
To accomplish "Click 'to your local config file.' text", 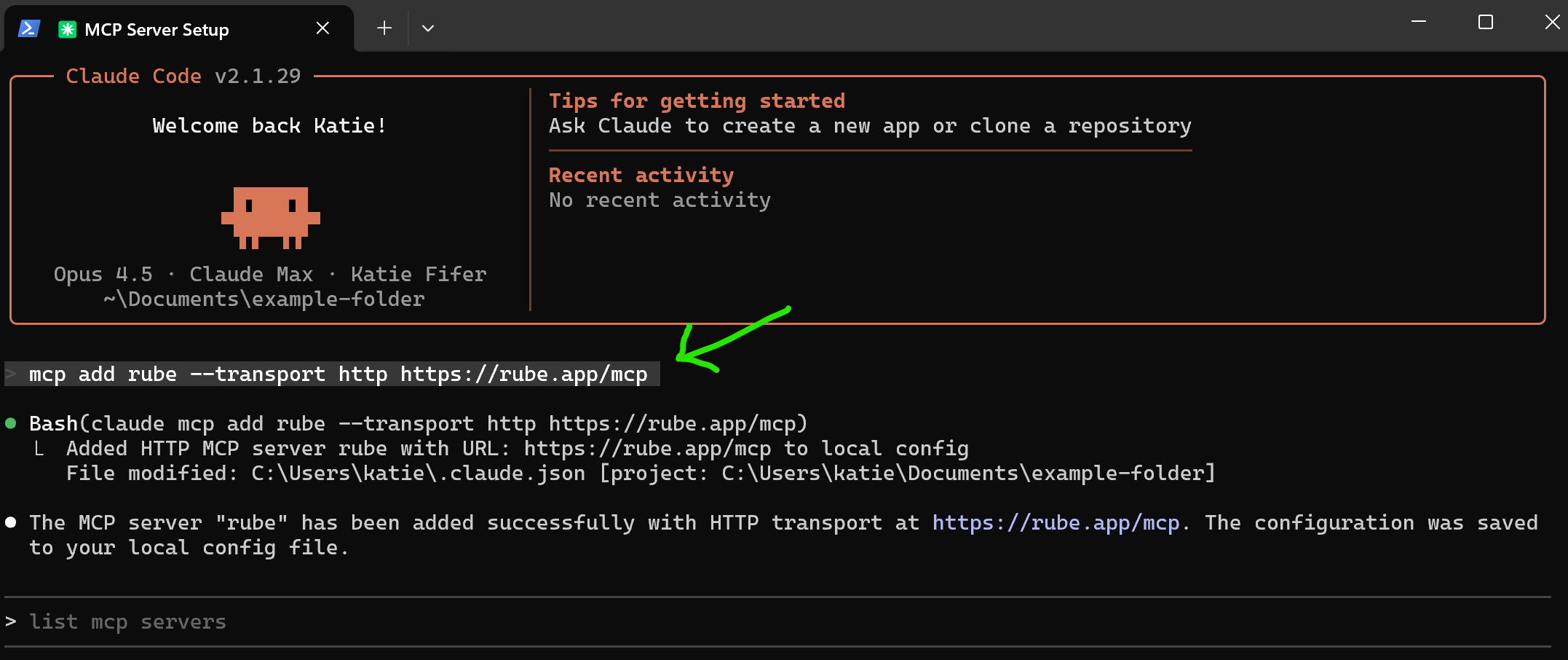I will (x=189, y=548).
